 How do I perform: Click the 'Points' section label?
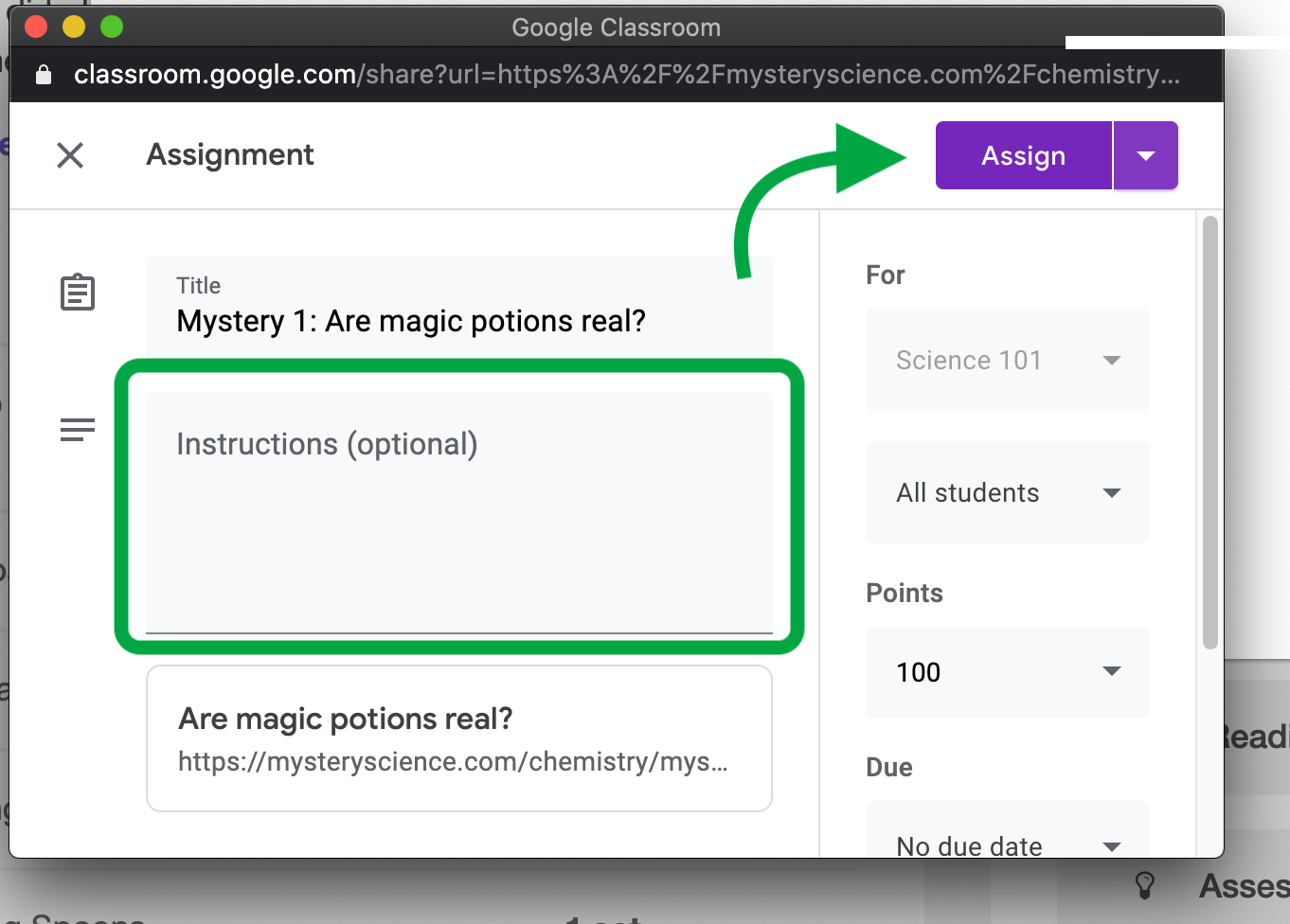(905, 593)
